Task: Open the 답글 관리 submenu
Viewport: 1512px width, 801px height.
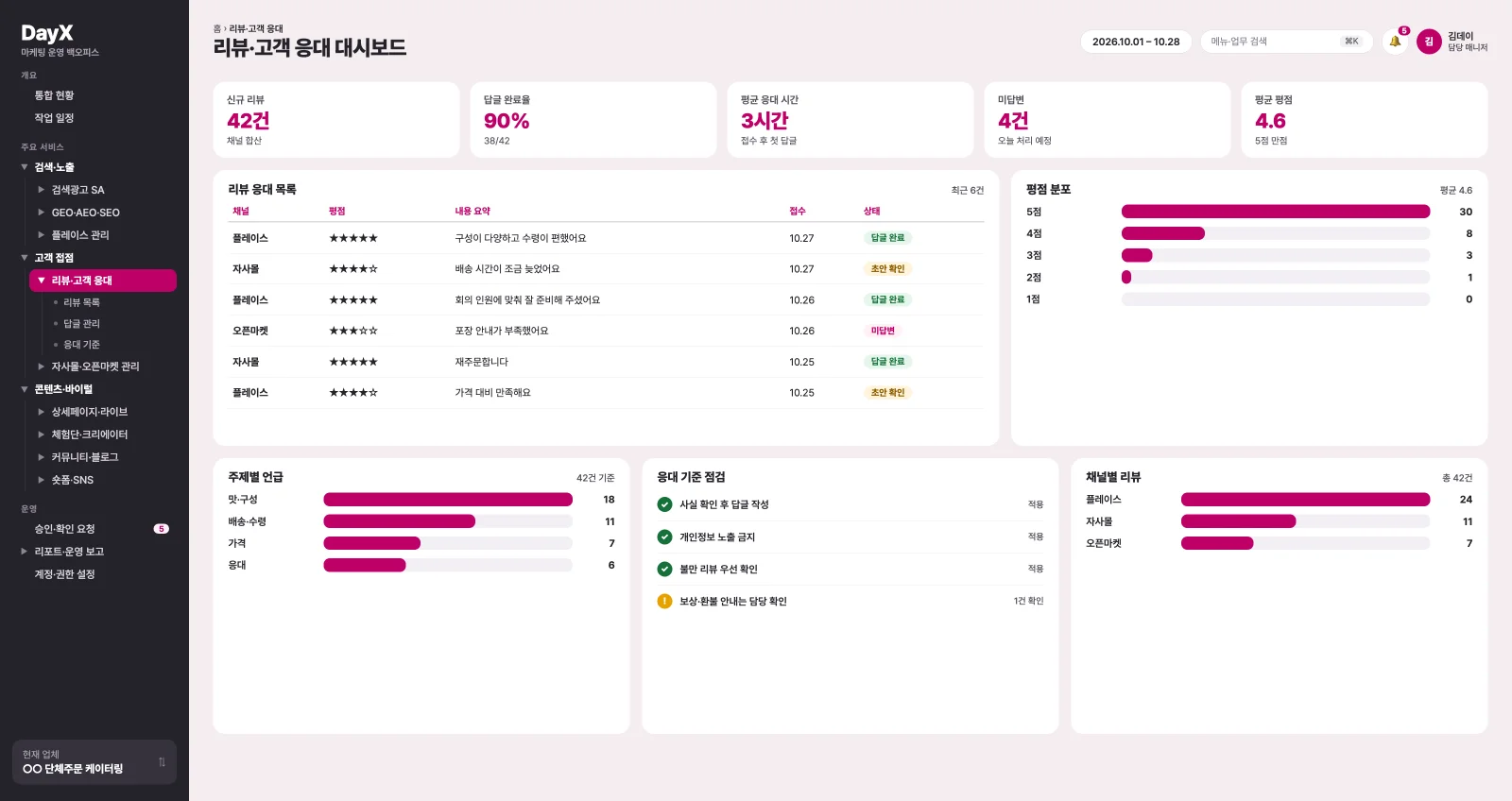Action: (81, 324)
